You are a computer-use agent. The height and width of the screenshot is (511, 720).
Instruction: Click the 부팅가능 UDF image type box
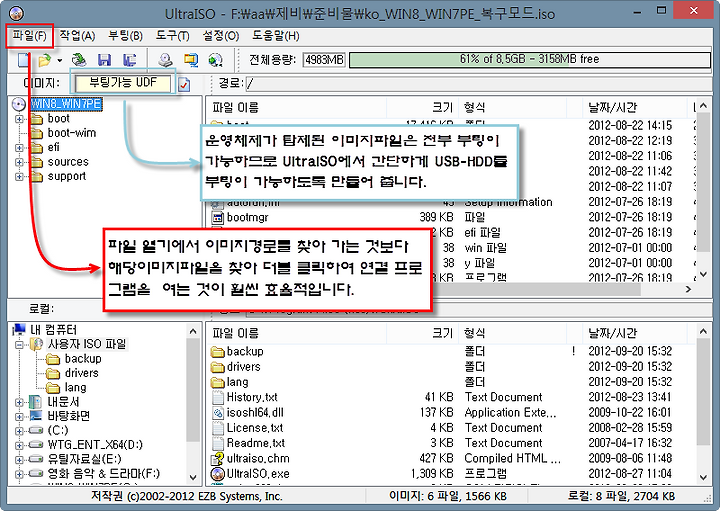click(123, 83)
